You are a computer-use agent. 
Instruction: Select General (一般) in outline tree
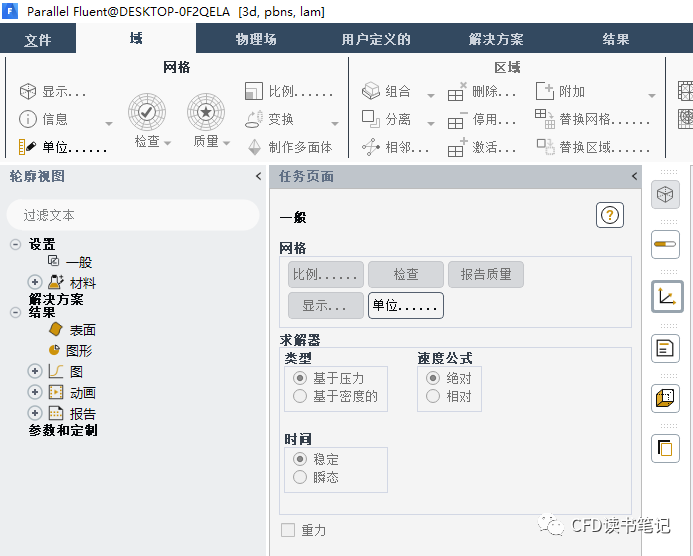(79, 262)
